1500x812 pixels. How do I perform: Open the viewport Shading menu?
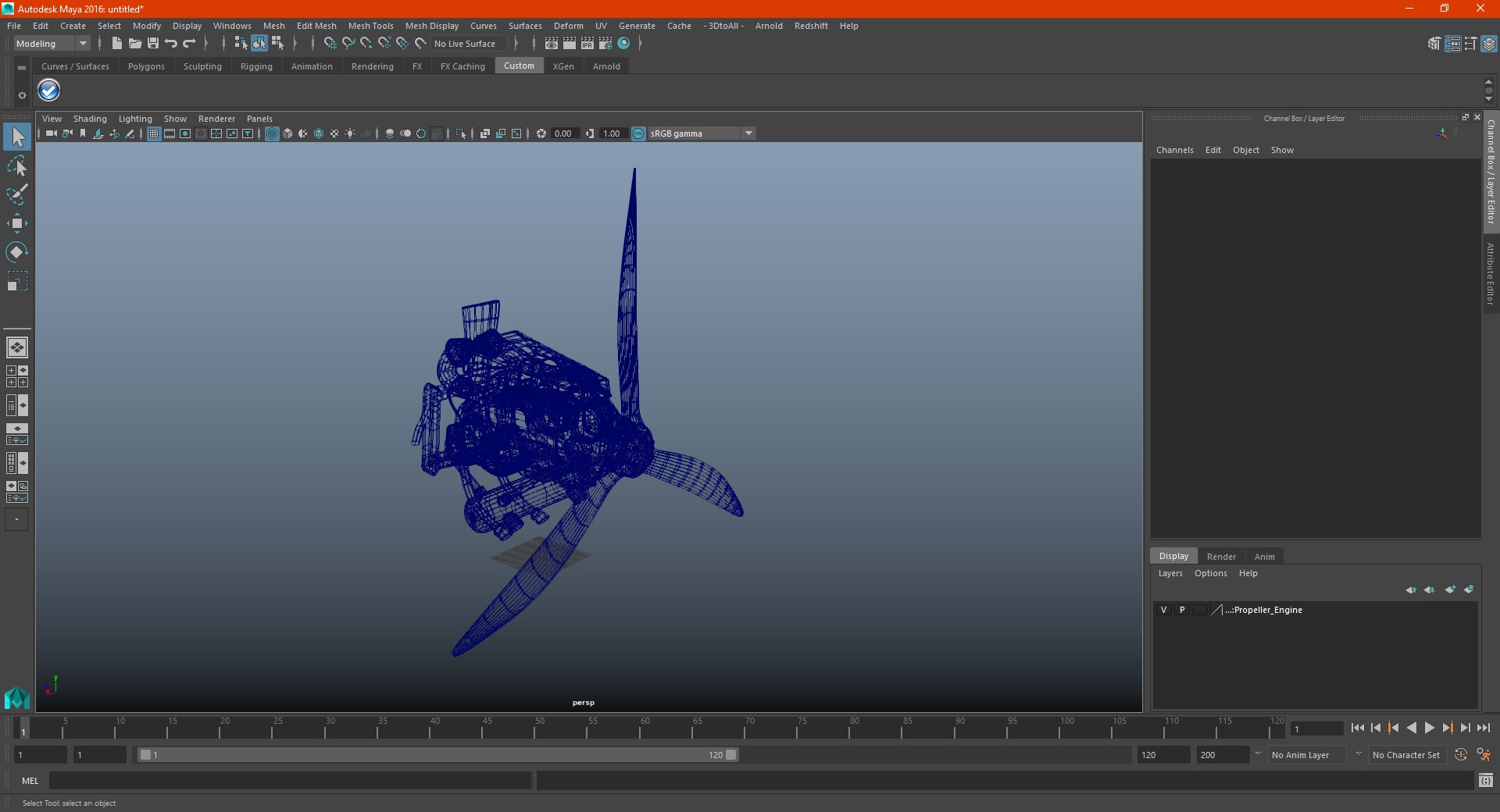[x=90, y=119]
